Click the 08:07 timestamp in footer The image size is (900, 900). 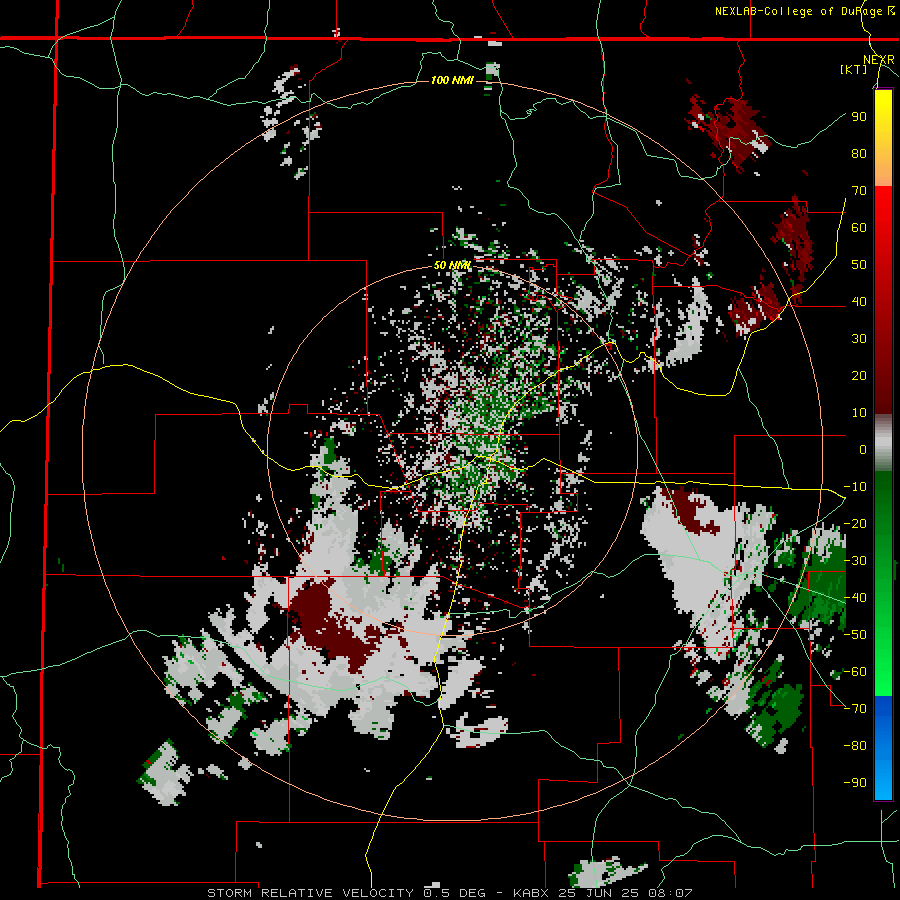(x=668, y=893)
